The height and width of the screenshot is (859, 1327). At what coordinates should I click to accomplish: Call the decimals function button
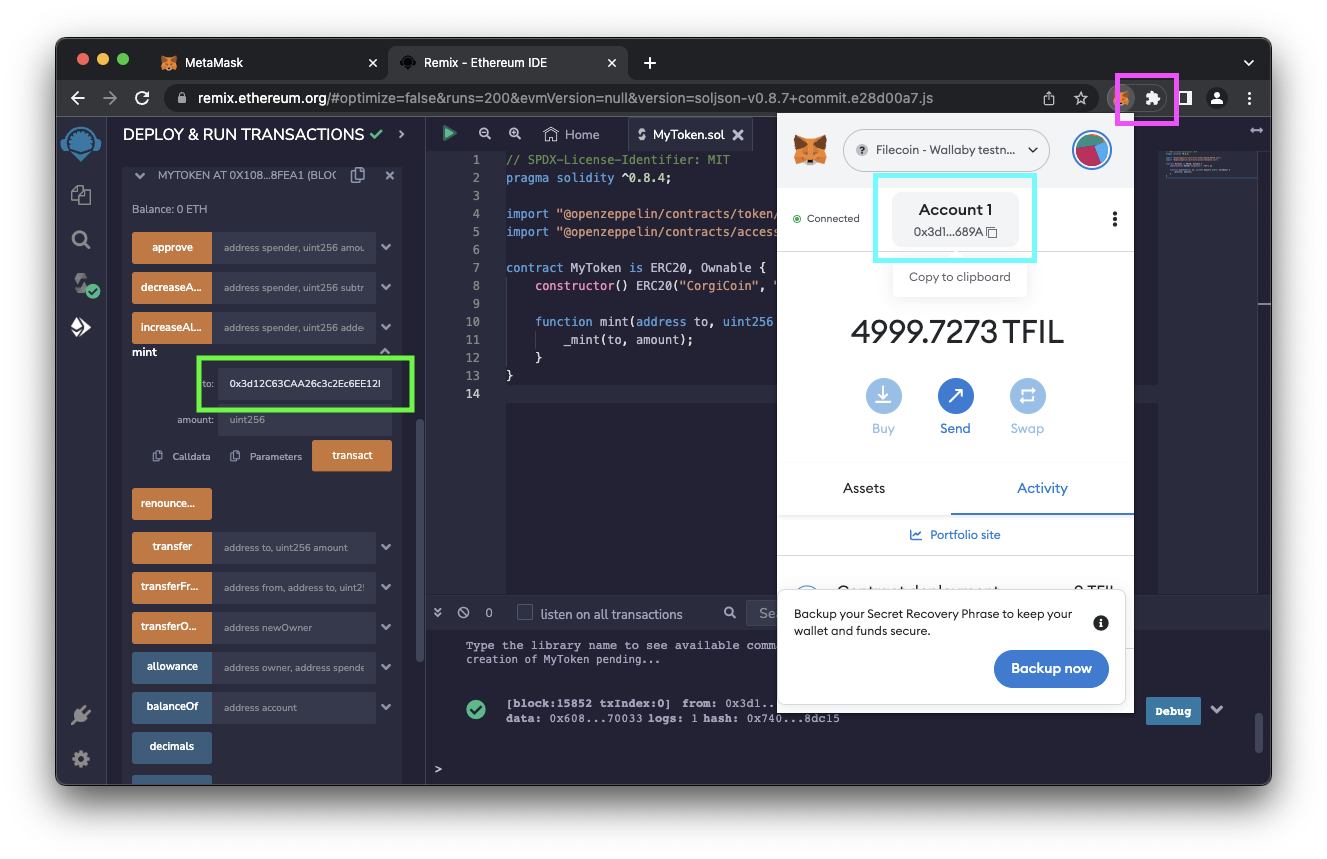click(172, 747)
